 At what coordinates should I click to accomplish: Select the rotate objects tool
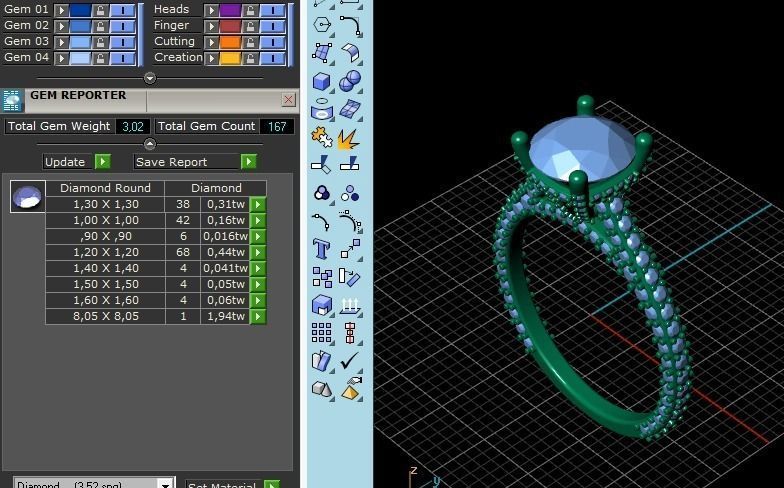pyautogui.click(x=350, y=277)
